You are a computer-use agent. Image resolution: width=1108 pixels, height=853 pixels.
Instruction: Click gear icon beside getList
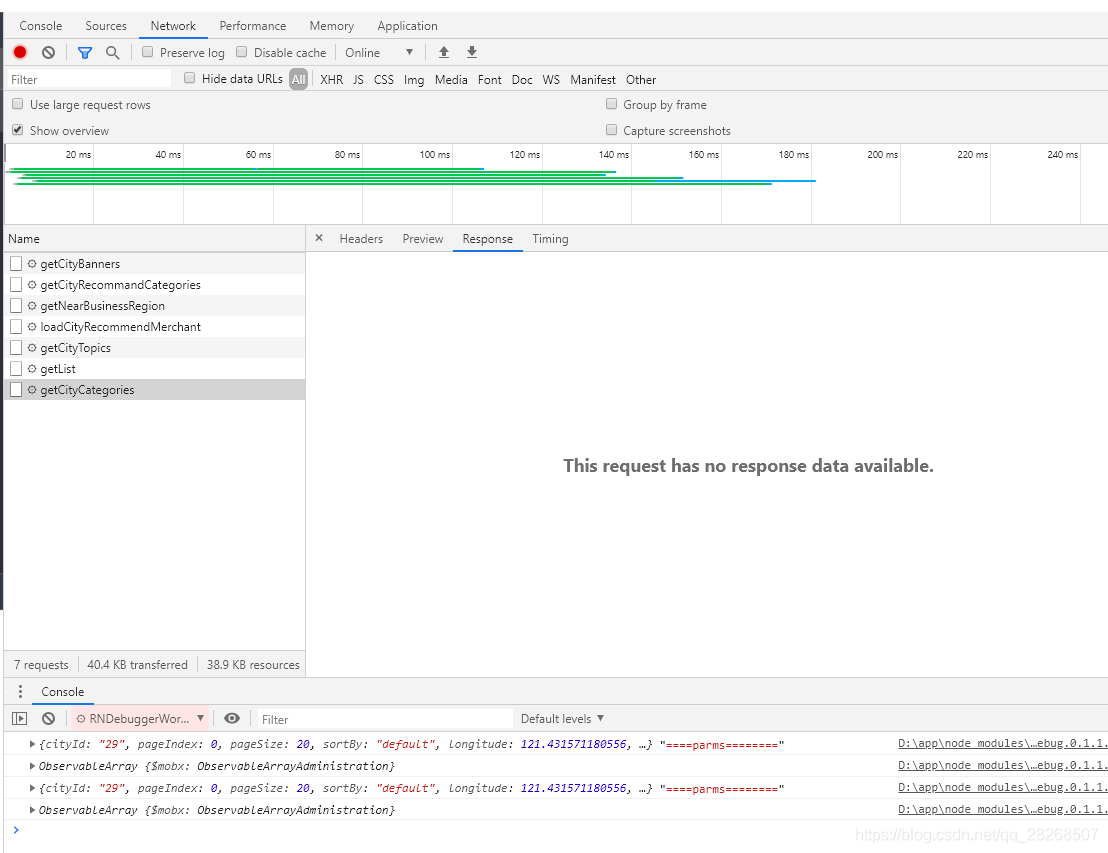(32, 369)
